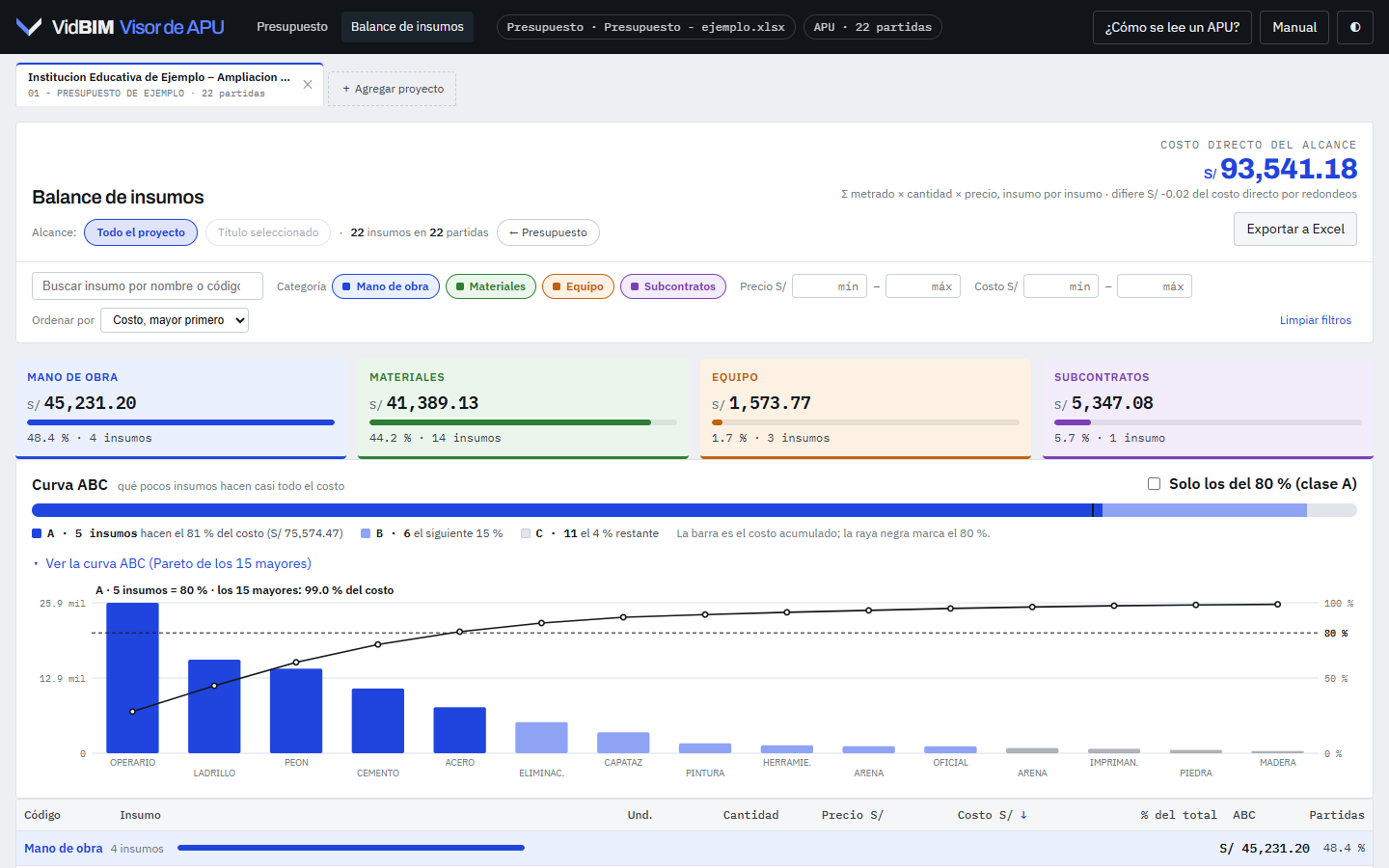
Task: Toggle the Mano de obra category filter
Action: 386,286
